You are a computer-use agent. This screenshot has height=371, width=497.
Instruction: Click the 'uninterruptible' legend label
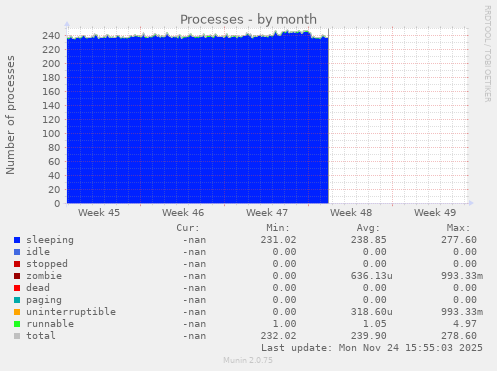click(71, 312)
